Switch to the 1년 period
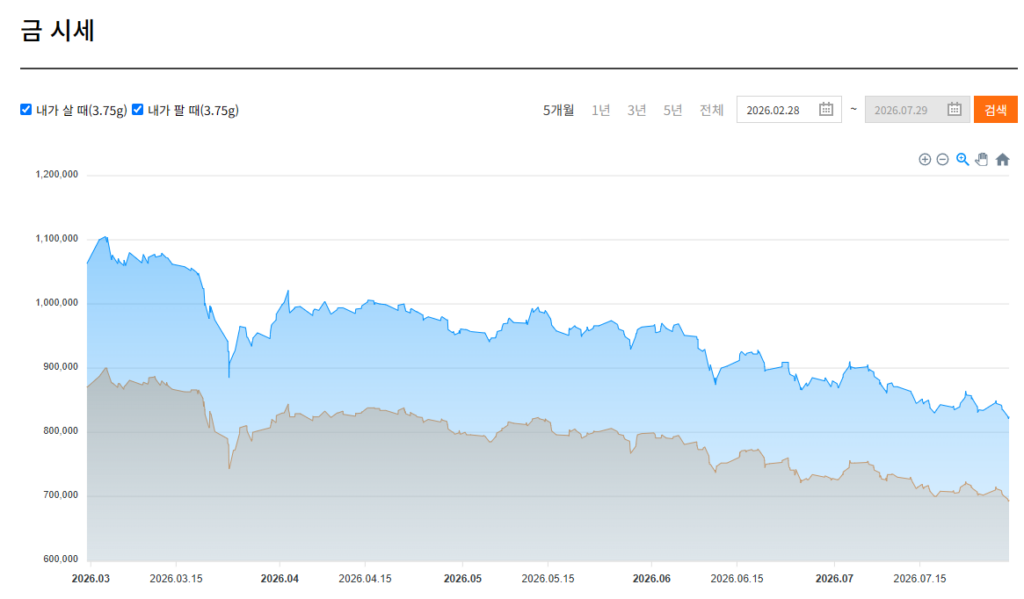The image size is (1024, 599). [x=601, y=110]
